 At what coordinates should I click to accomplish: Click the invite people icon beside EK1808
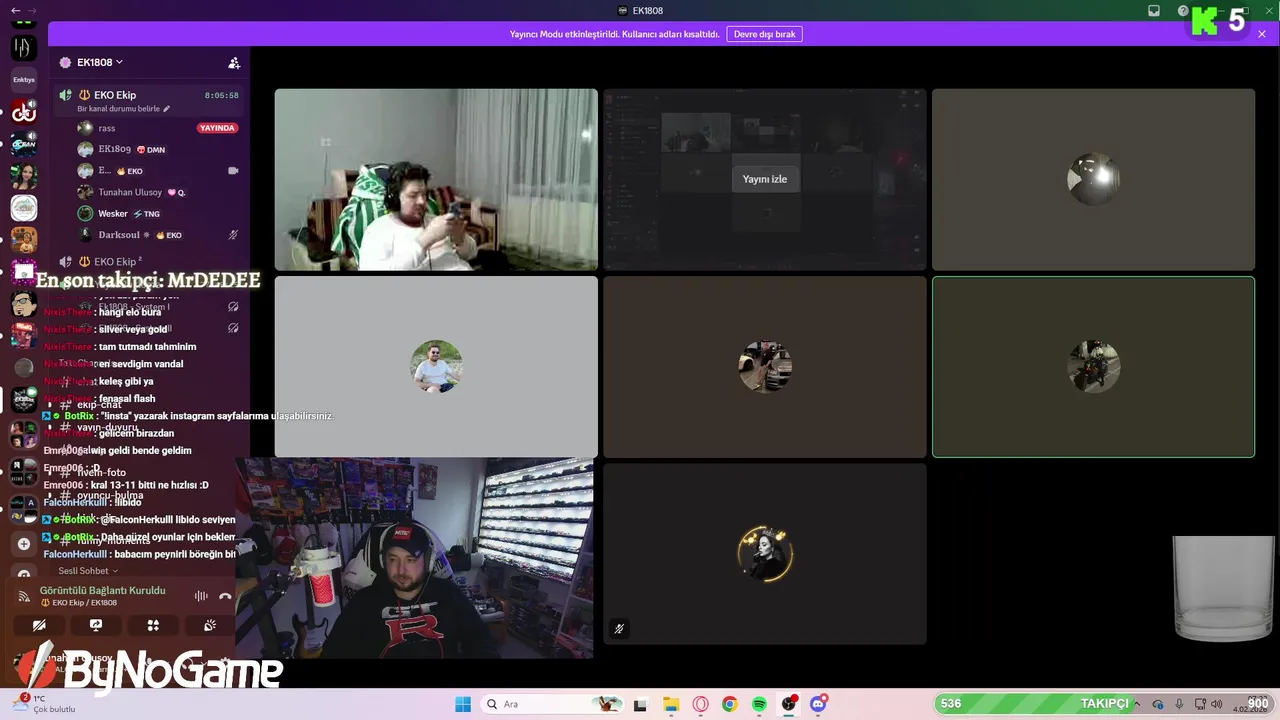coord(234,62)
